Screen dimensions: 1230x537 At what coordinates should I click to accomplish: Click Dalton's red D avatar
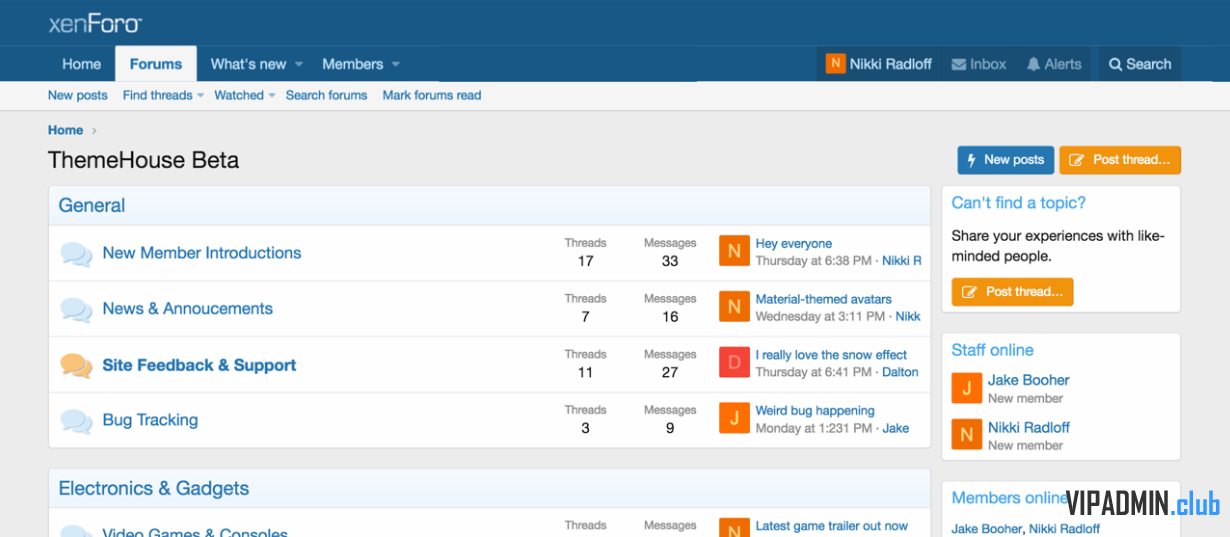click(734, 362)
